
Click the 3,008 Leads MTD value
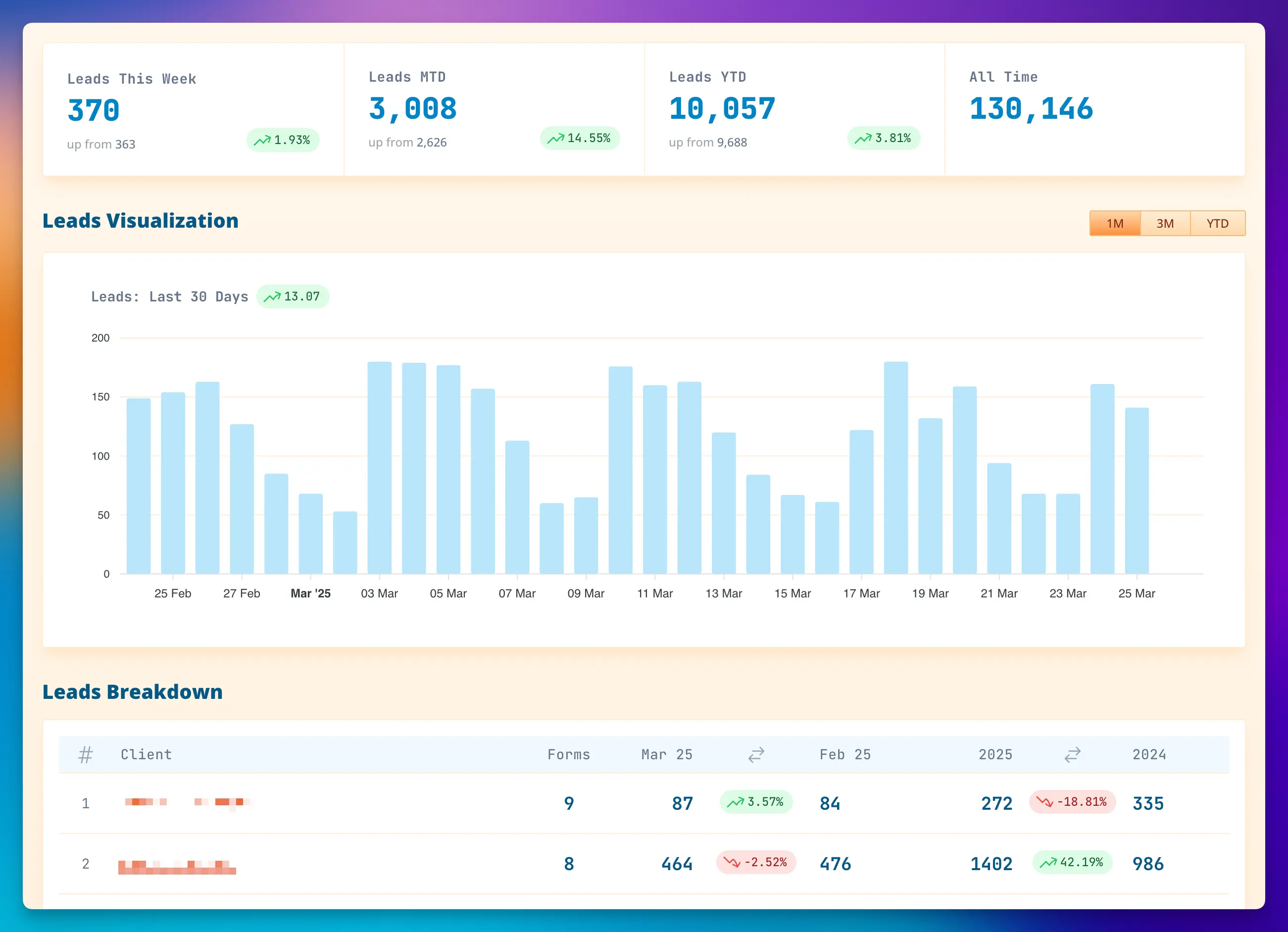click(x=412, y=108)
